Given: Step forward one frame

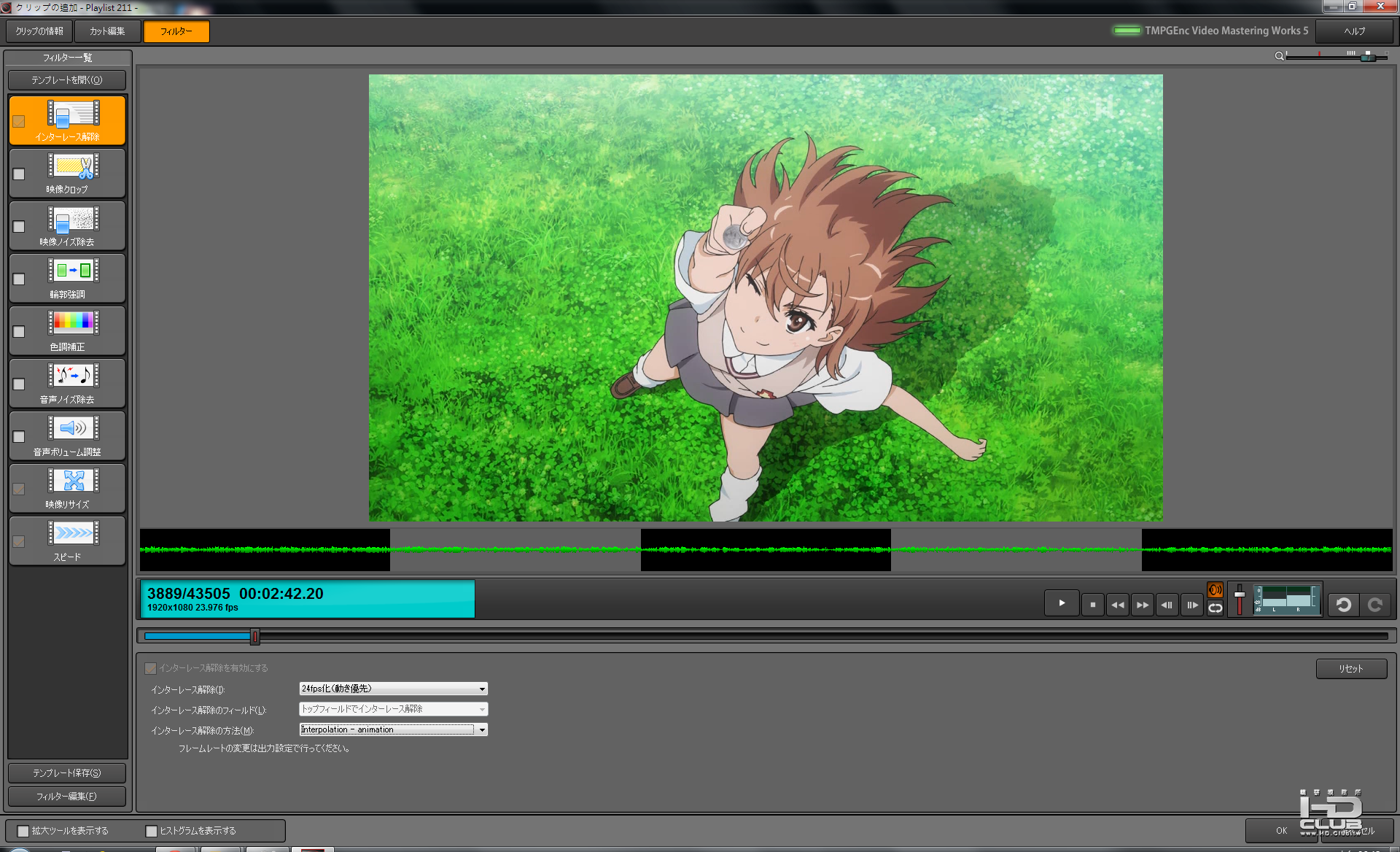Looking at the screenshot, I should point(1191,605).
